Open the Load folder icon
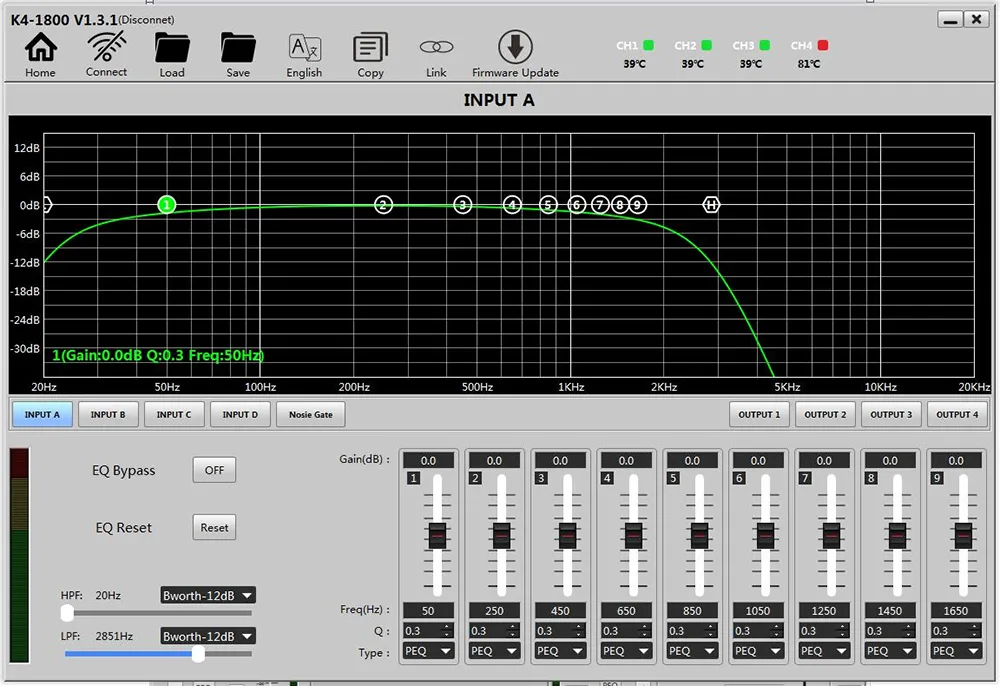This screenshot has height=686, width=1000. [x=172, y=48]
